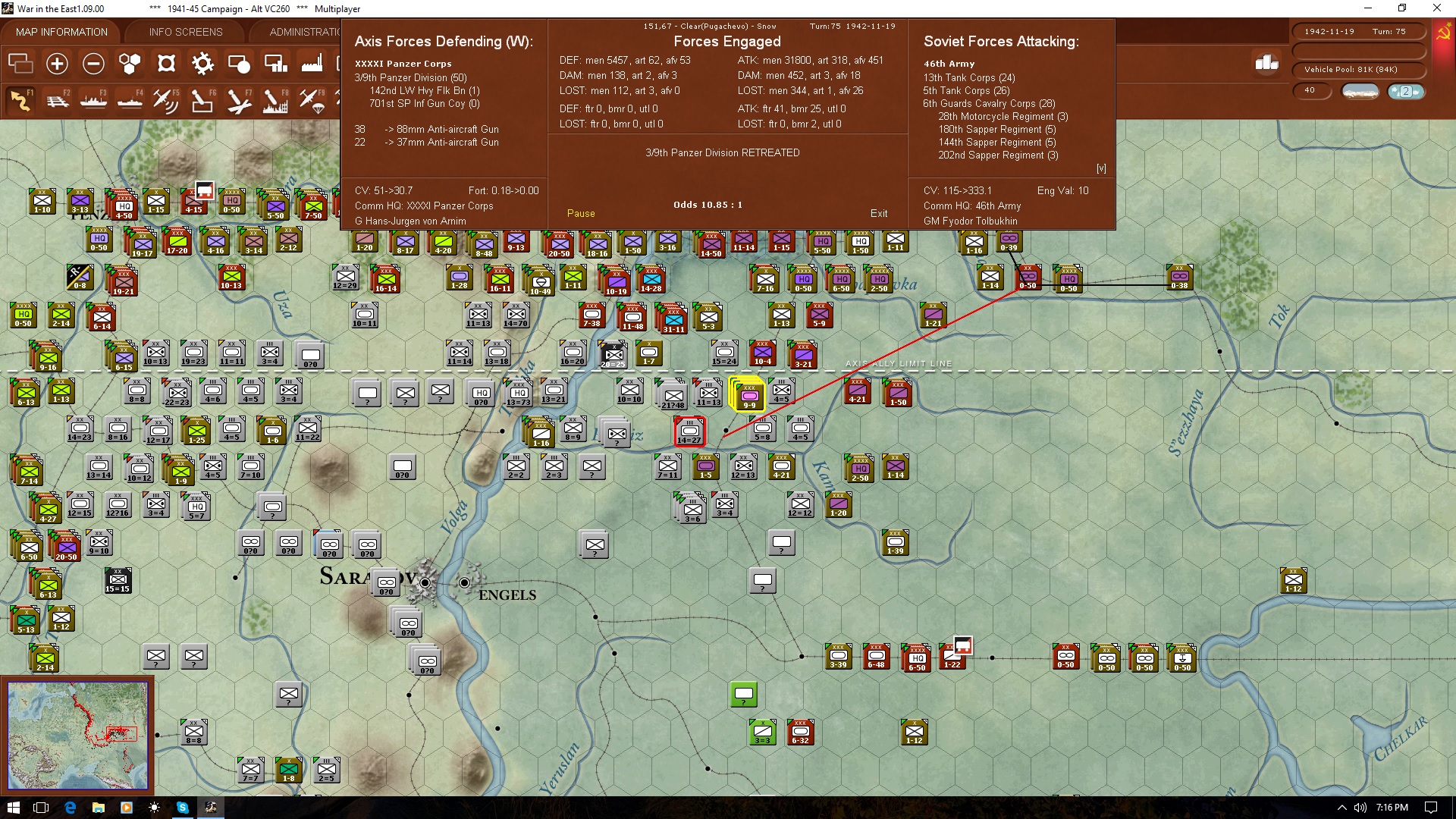Image resolution: width=1456 pixels, height=819 pixels.
Task: Click the screen-with-bars toolbar icon
Action: (275, 64)
